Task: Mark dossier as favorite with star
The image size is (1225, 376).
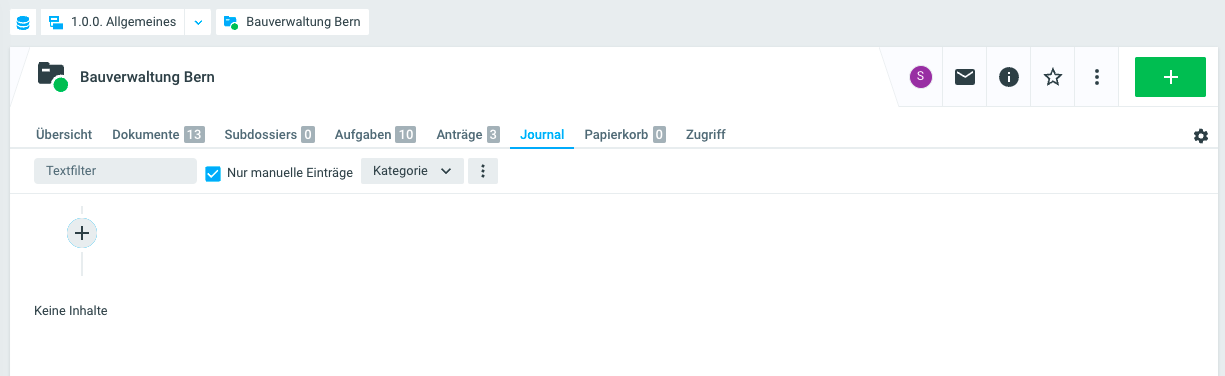Action: [1053, 77]
